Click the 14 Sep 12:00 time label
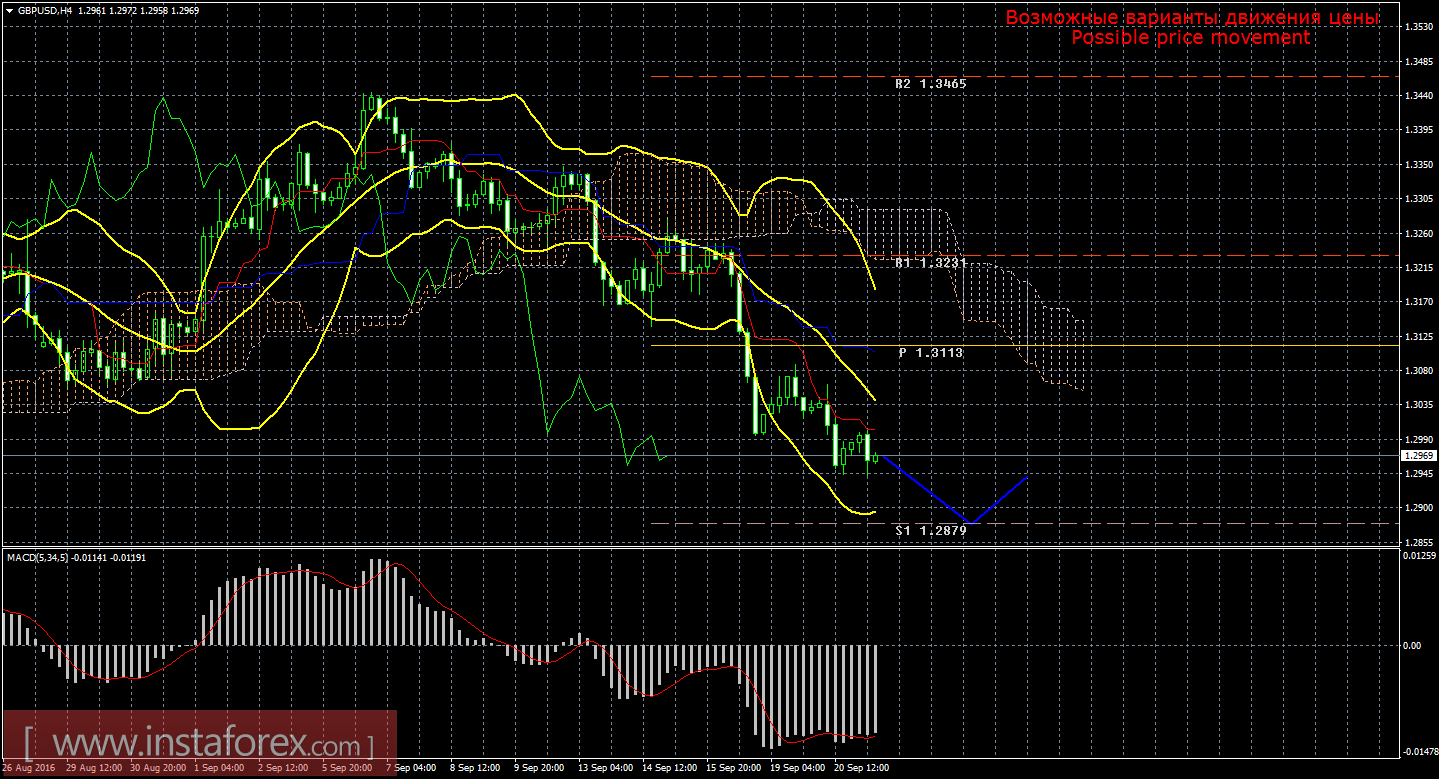Image resolution: width=1439 pixels, height=779 pixels. 670,768
